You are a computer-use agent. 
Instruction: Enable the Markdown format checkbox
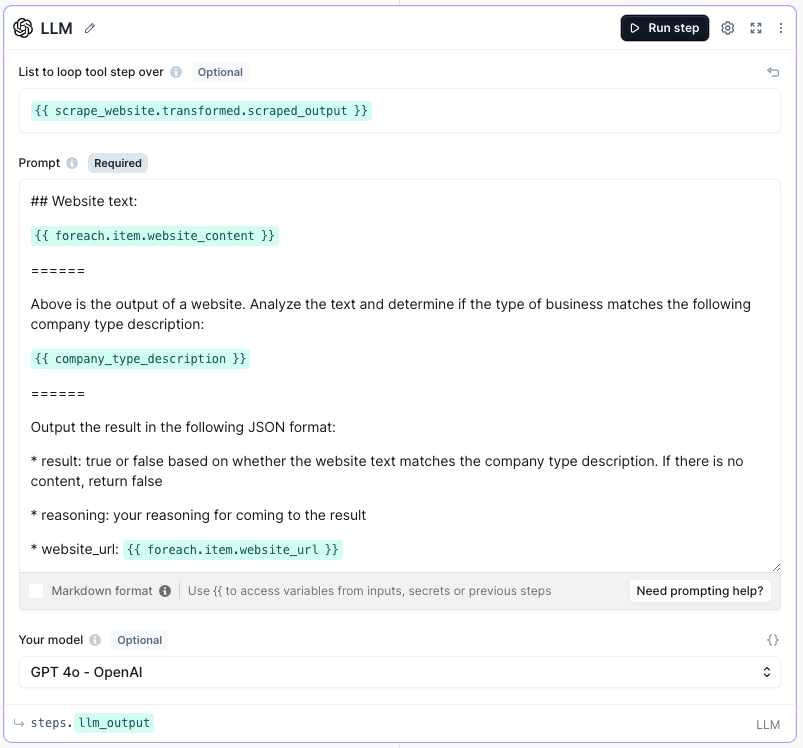[36, 591]
